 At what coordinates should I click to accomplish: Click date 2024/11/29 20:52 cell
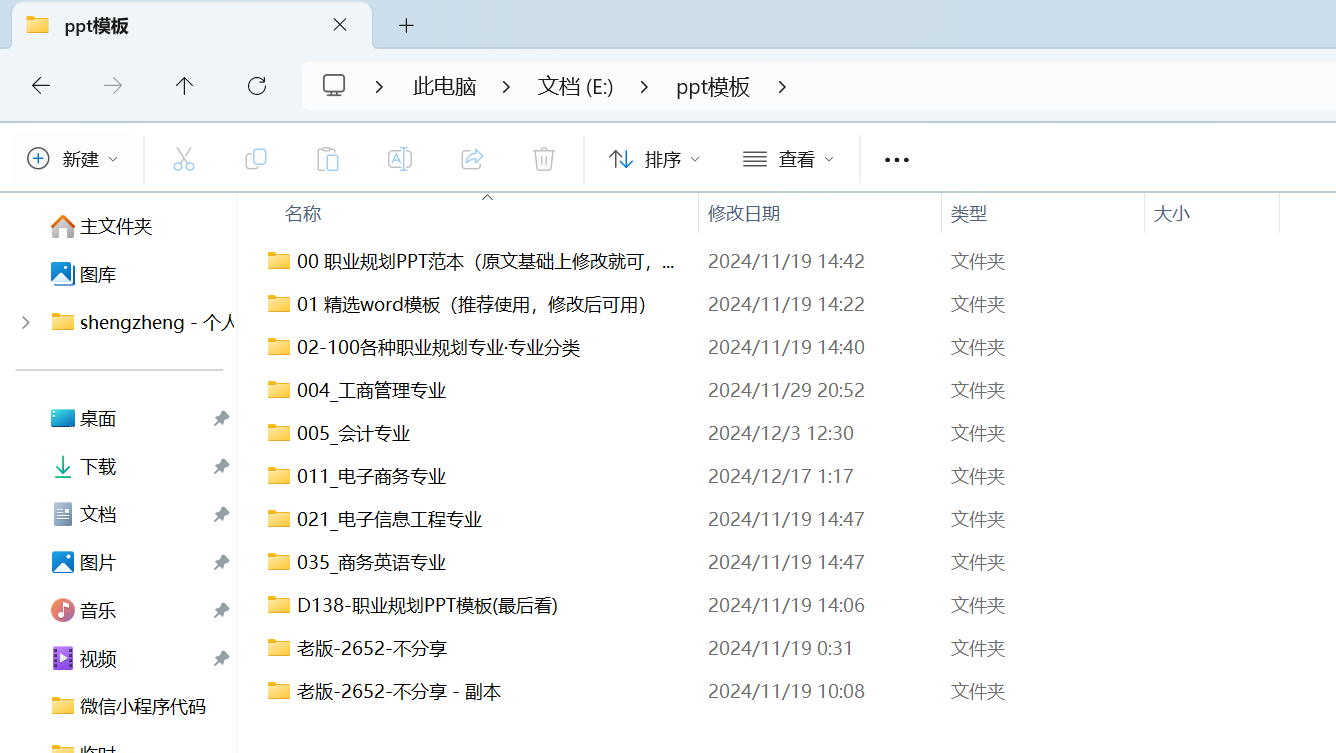786,390
